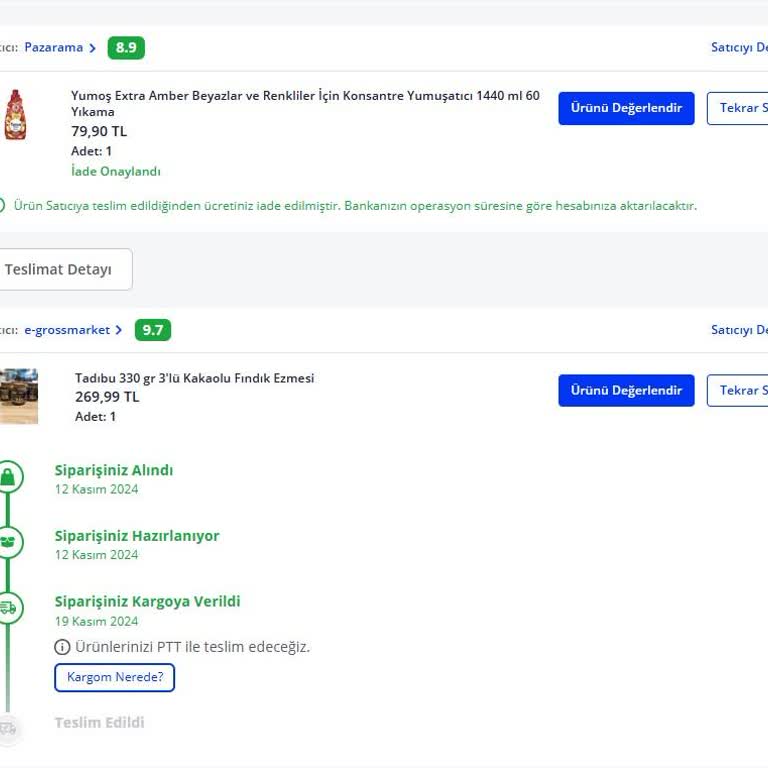Track shipment with Kargom Nerede button
The height and width of the screenshot is (768, 768).
coord(114,677)
